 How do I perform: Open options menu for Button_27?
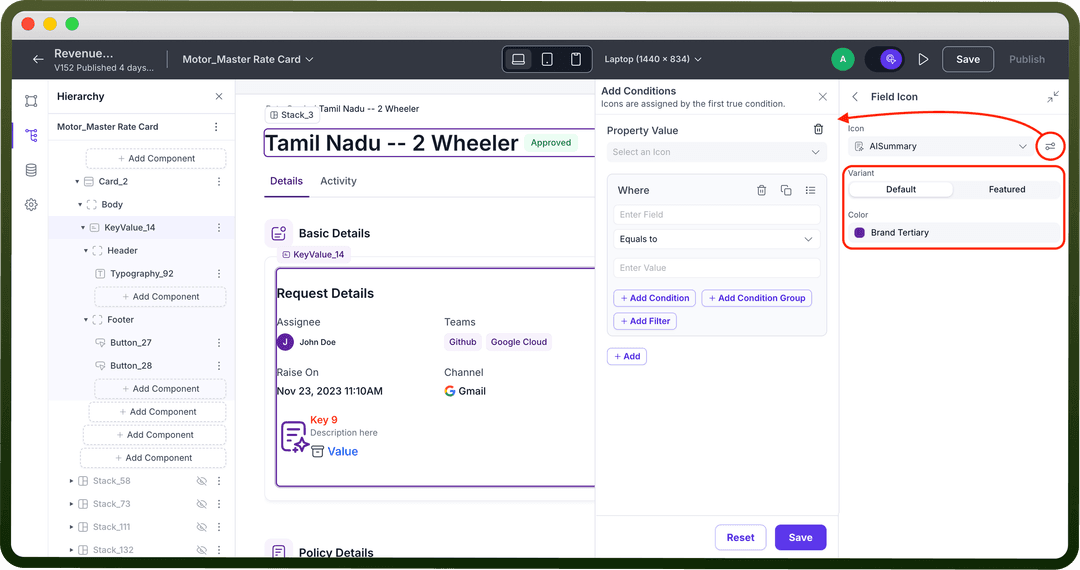(219, 343)
